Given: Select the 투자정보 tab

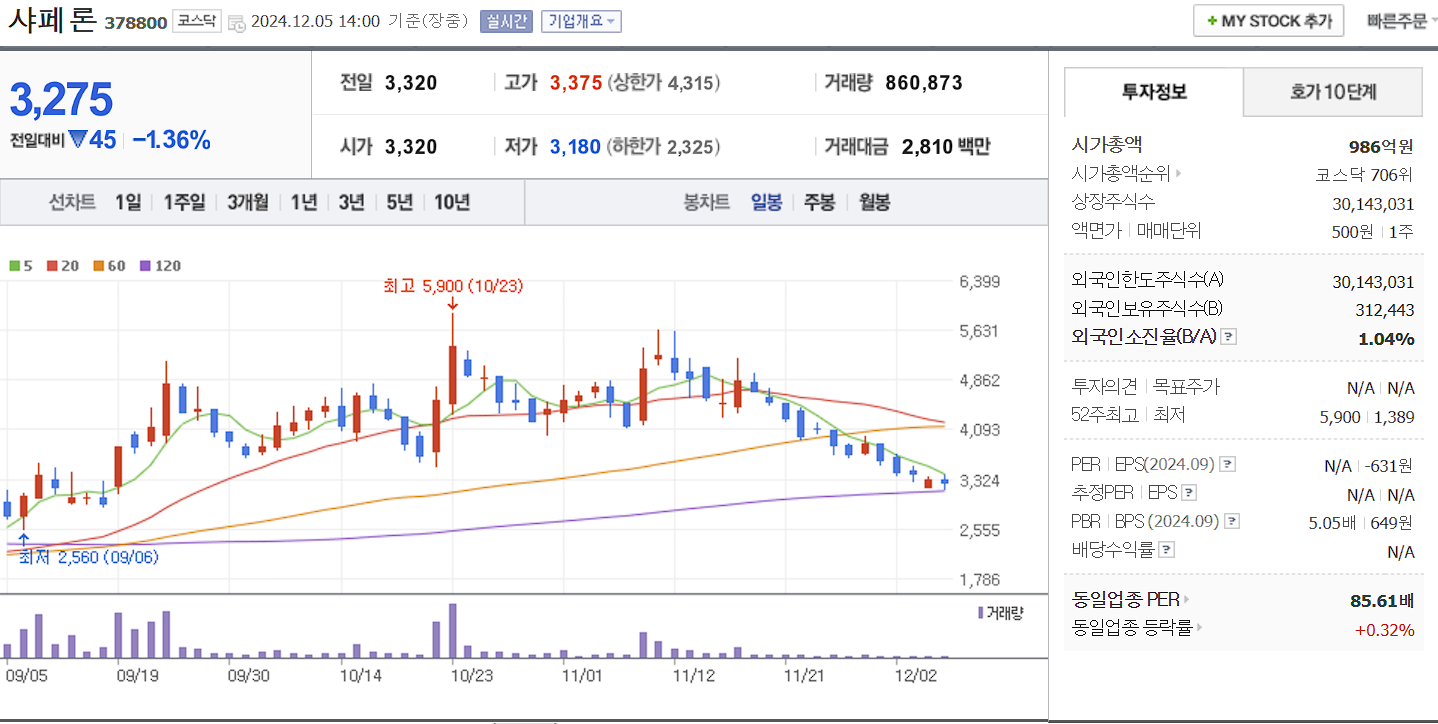Looking at the screenshot, I should click(x=1152, y=91).
